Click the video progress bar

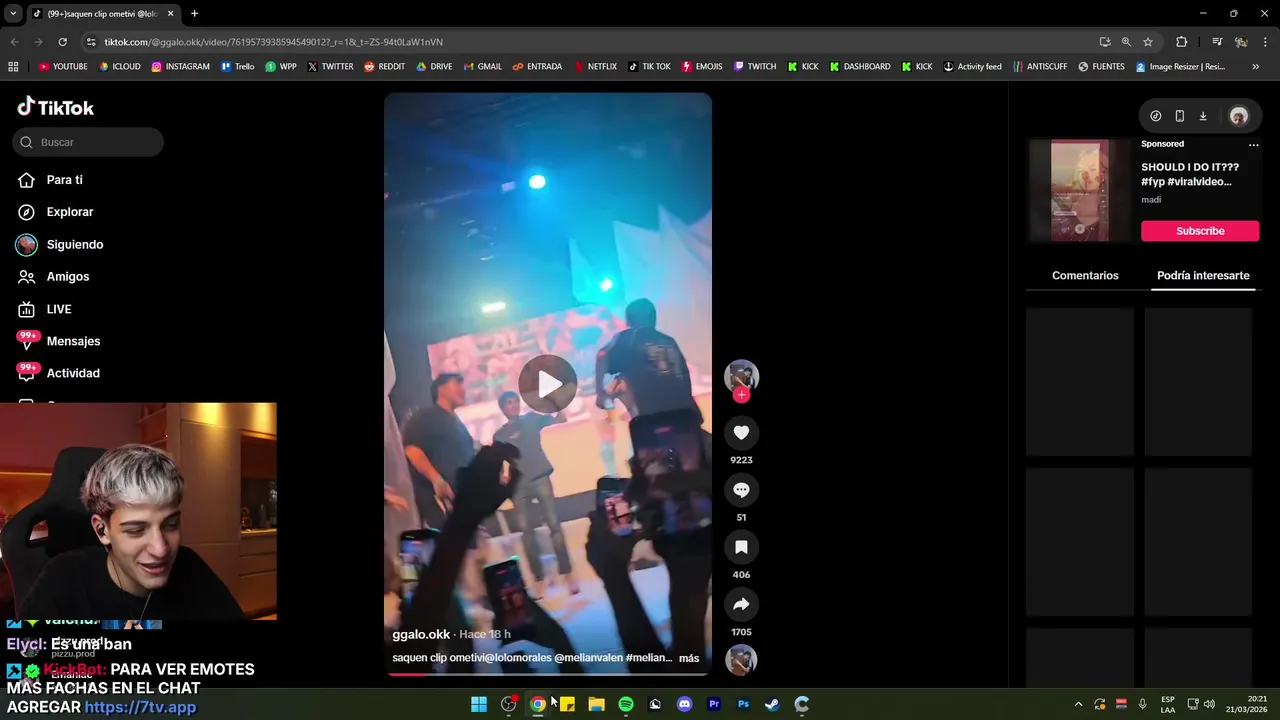coord(548,674)
